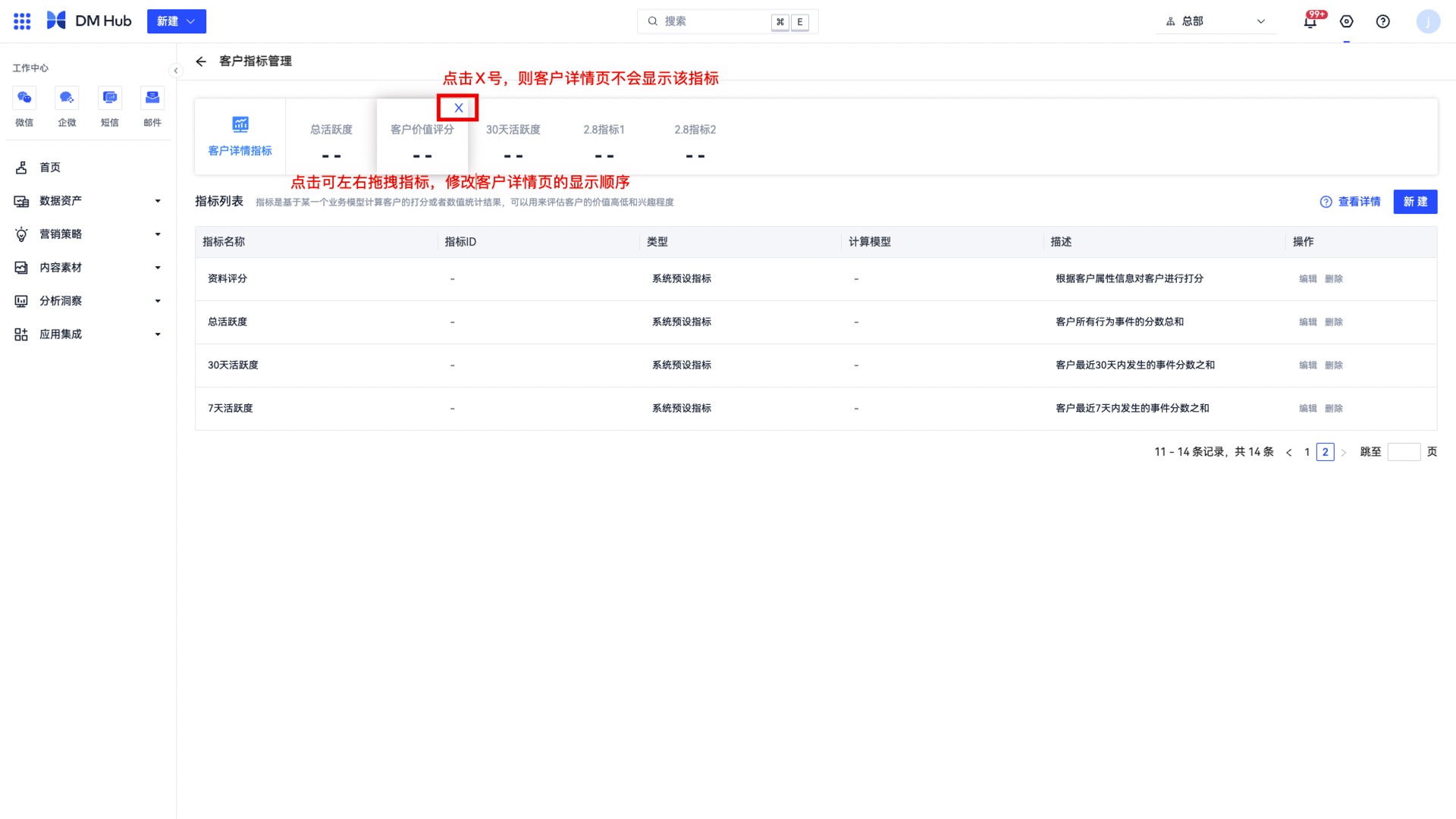The image size is (1456, 819).
Task: Click the 数据资产 sidebar icon
Action: (x=21, y=201)
